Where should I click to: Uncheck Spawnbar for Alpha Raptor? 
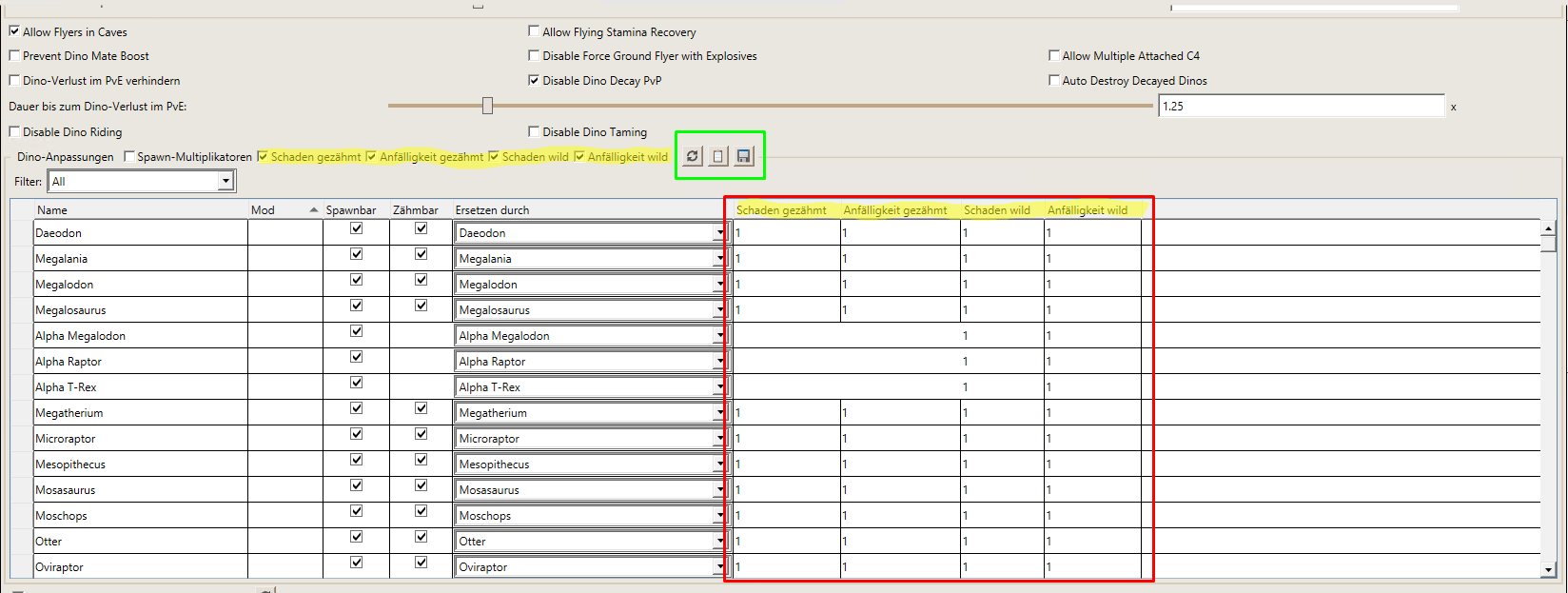[356, 357]
